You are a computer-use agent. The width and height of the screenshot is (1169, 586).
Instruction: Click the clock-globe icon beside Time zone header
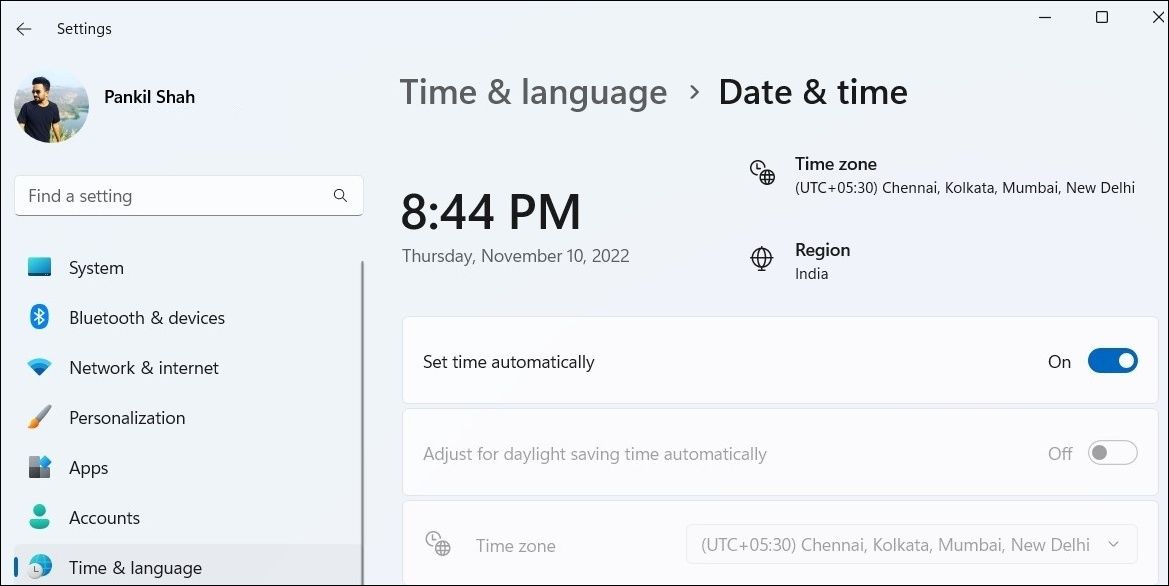click(762, 172)
